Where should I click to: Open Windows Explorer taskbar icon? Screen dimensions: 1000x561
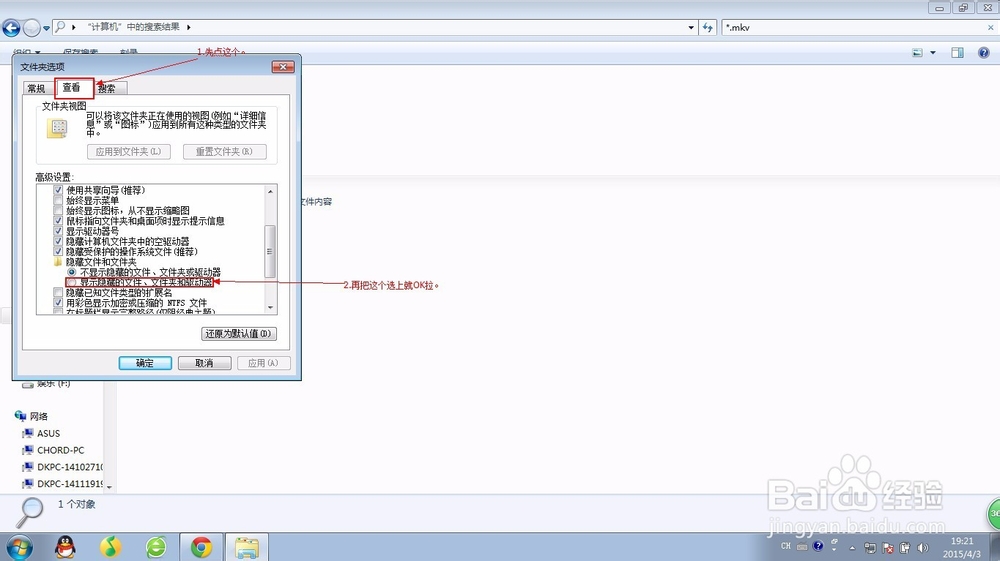[247, 547]
